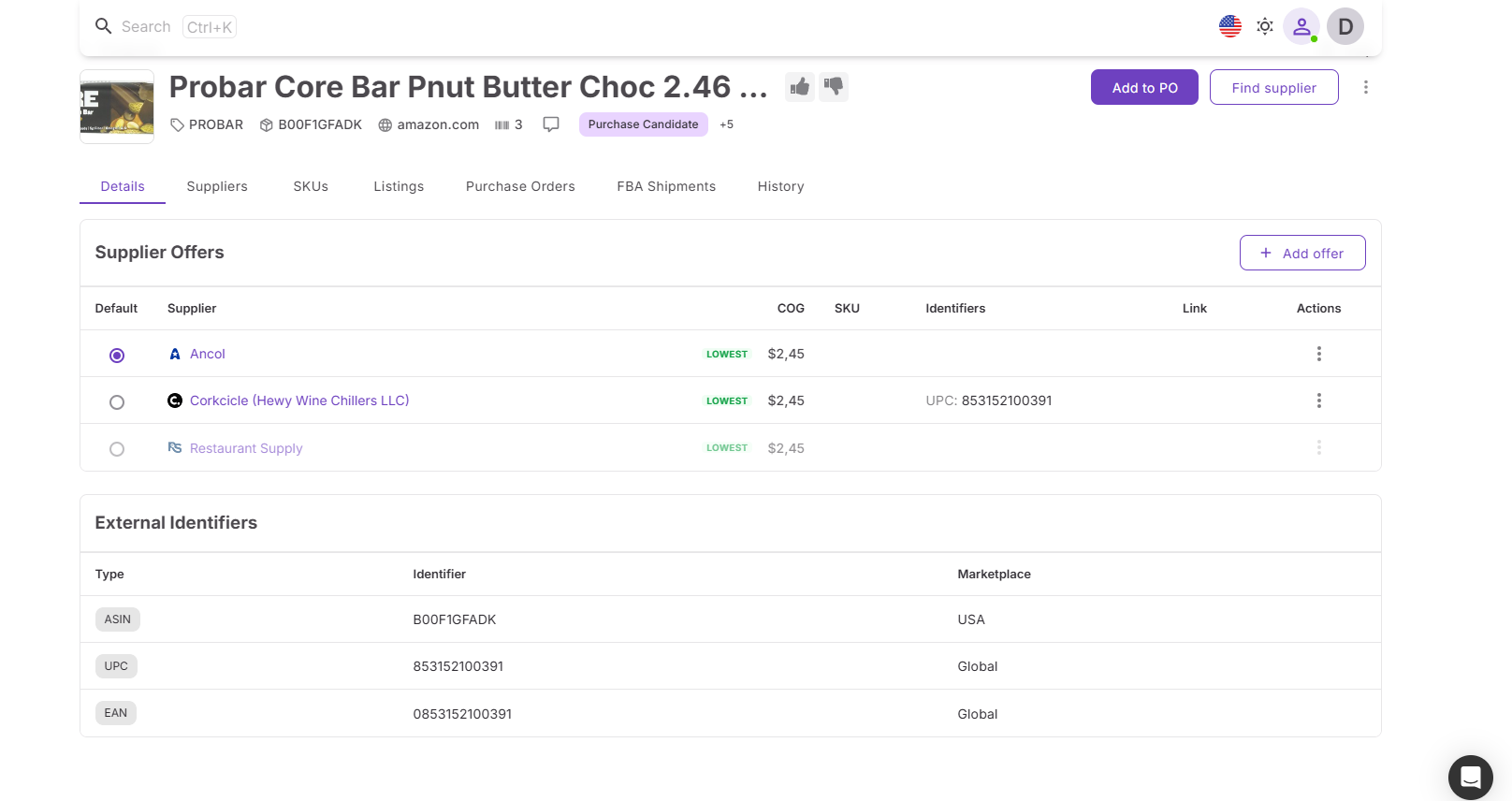The height and width of the screenshot is (801, 1512).
Task: Open the user profile icon
Action: coord(1301,26)
